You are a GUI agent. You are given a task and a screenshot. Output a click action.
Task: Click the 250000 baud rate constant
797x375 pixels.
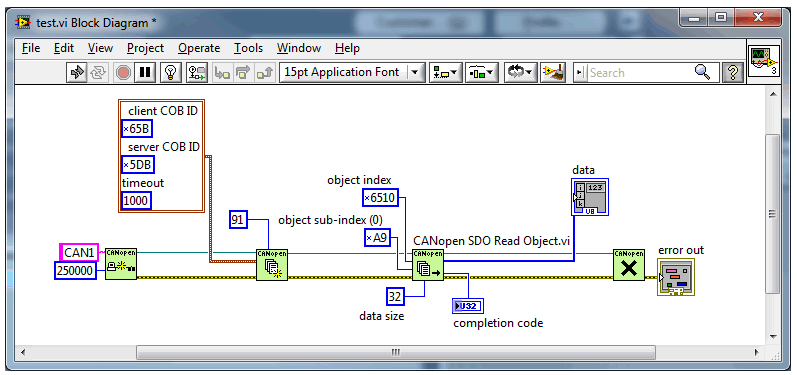pos(75,271)
